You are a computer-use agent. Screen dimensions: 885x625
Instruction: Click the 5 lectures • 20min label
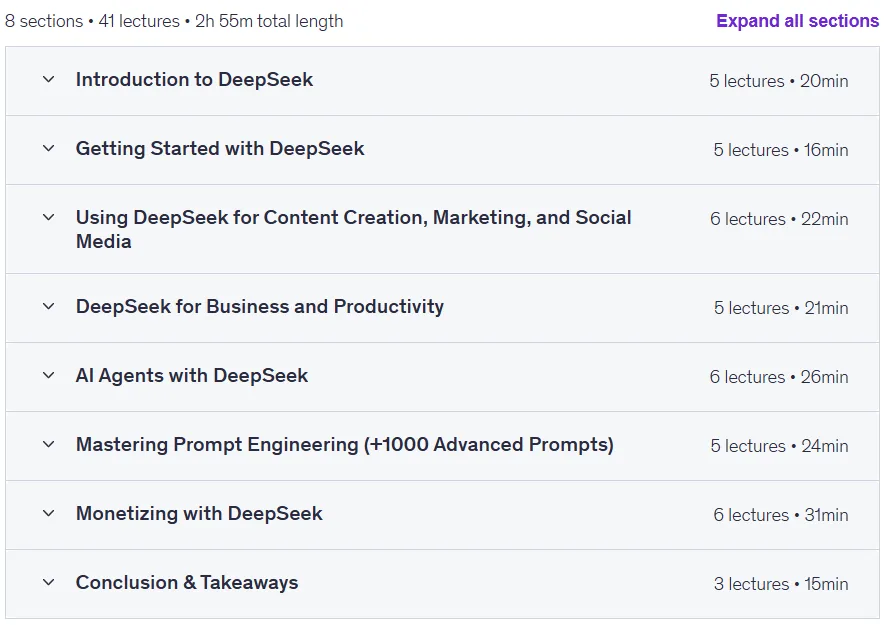779,81
